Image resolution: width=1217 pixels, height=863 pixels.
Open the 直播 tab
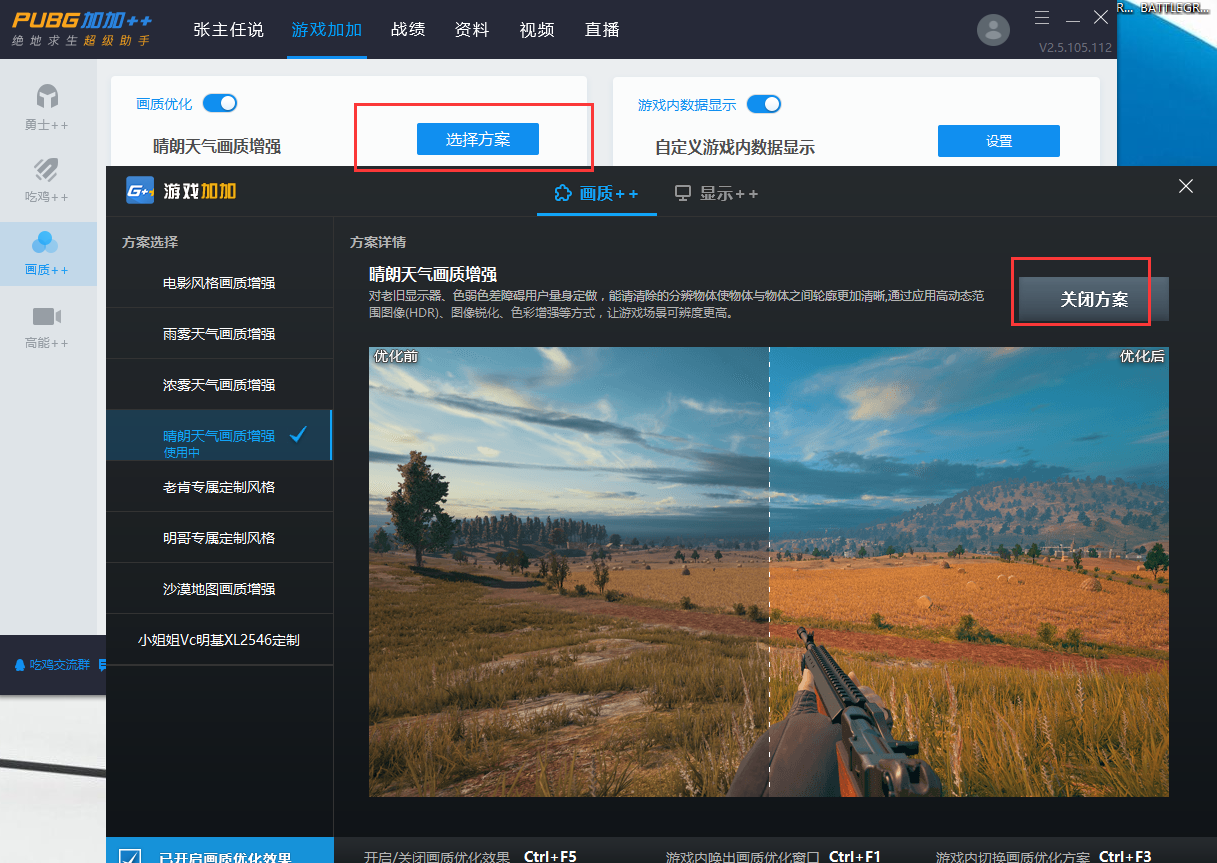pyautogui.click(x=602, y=29)
